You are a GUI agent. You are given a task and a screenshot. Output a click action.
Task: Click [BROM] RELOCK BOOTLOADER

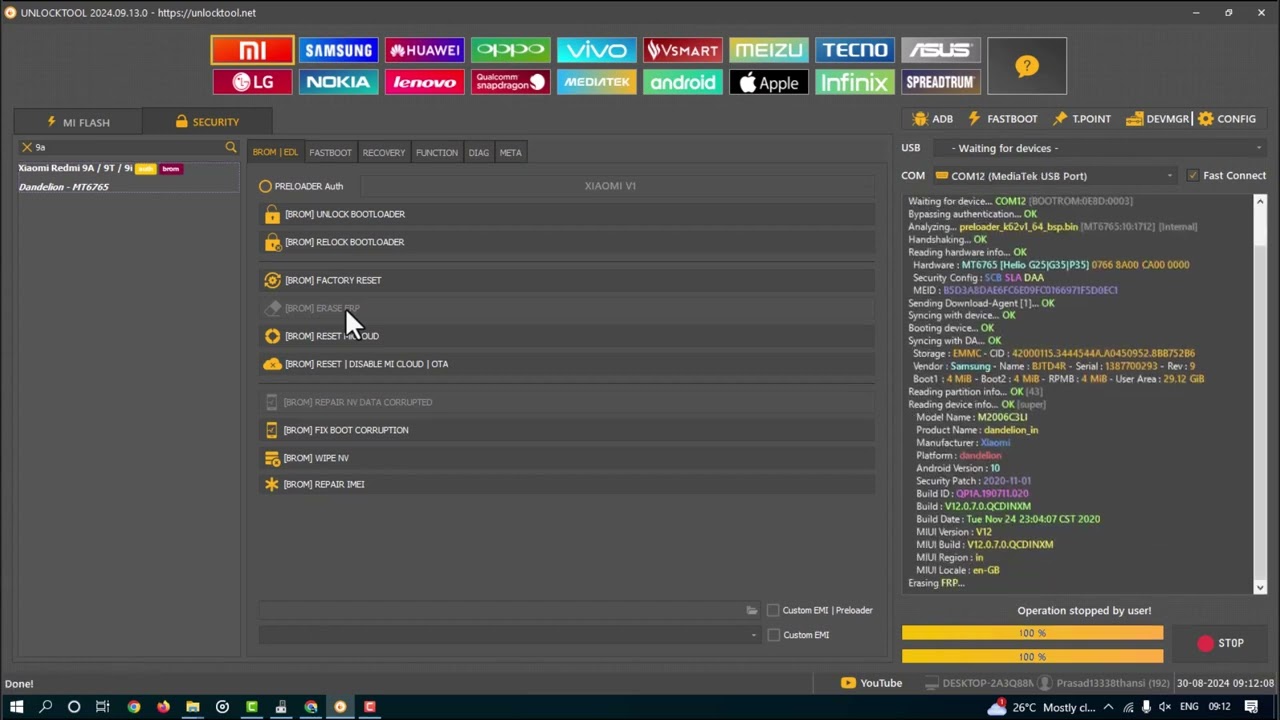point(567,242)
